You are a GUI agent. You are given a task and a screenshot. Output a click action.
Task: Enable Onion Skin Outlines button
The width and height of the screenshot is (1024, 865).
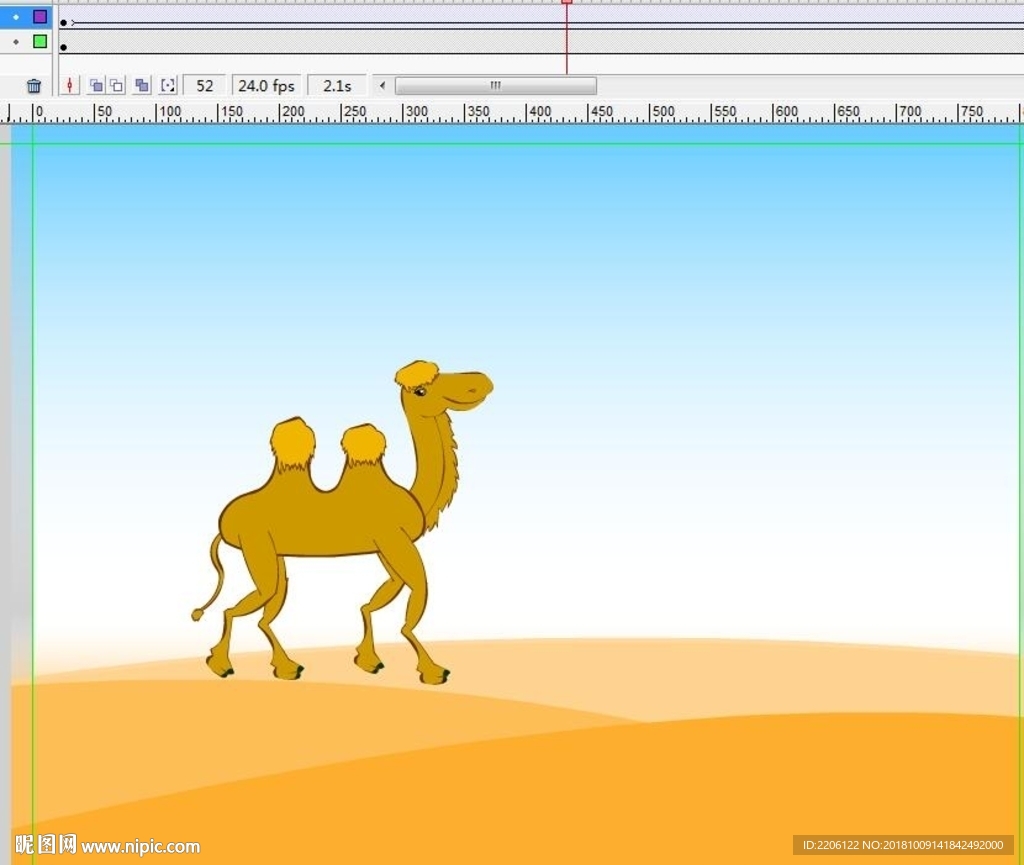pos(117,86)
